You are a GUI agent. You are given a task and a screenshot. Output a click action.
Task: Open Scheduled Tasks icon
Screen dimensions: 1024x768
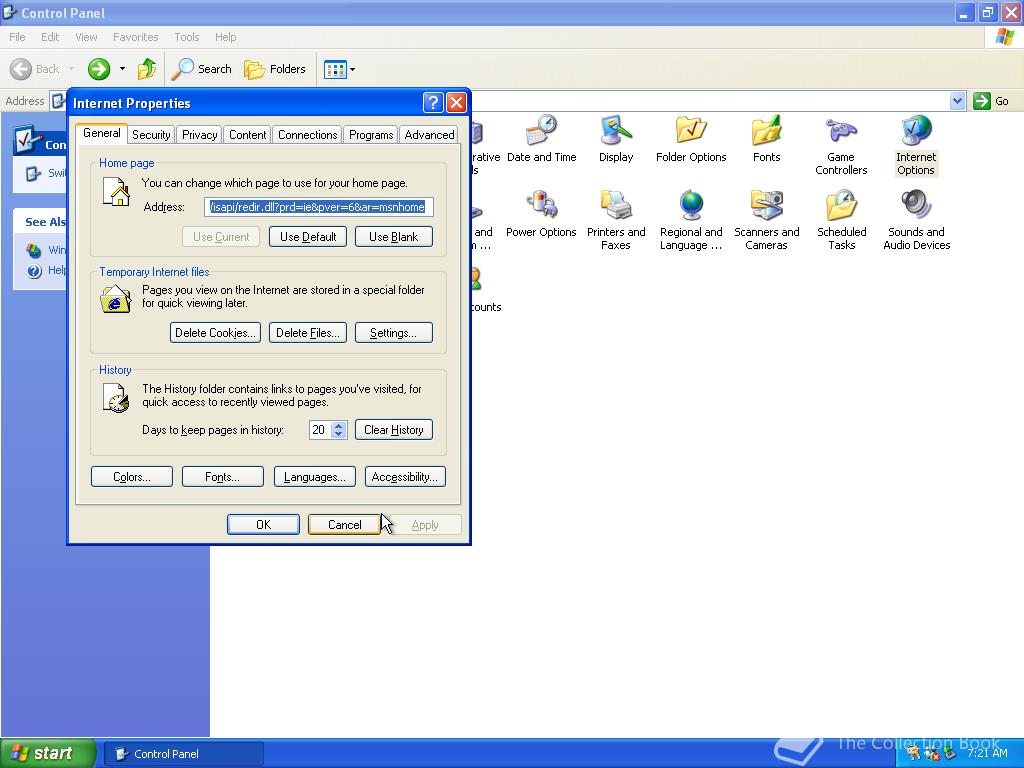pyautogui.click(x=841, y=220)
